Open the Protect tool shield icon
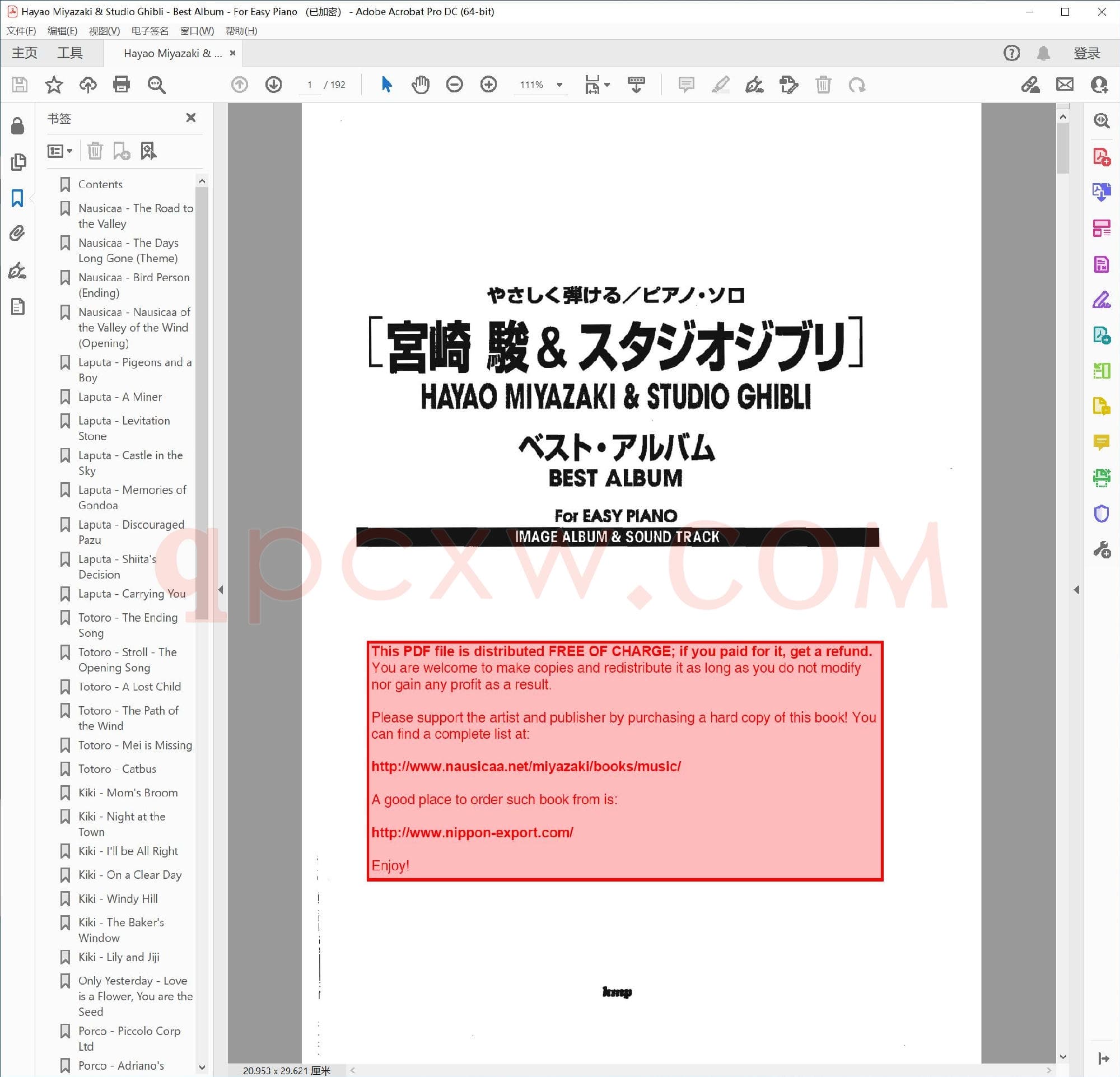The height and width of the screenshot is (1077, 1120). [1102, 512]
